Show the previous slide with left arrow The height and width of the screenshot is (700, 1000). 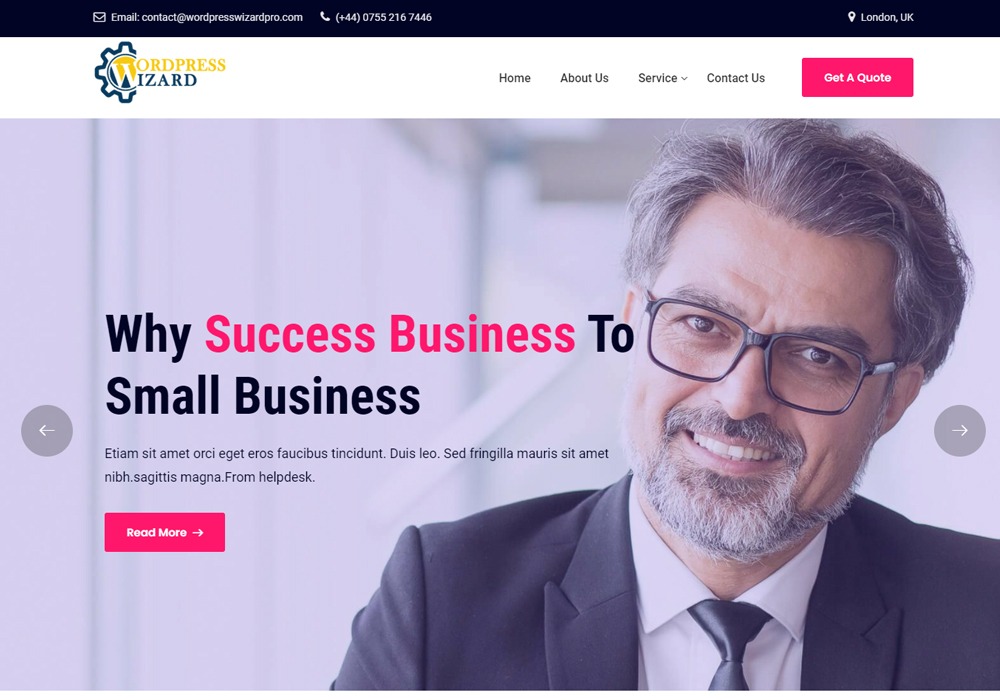47,430
